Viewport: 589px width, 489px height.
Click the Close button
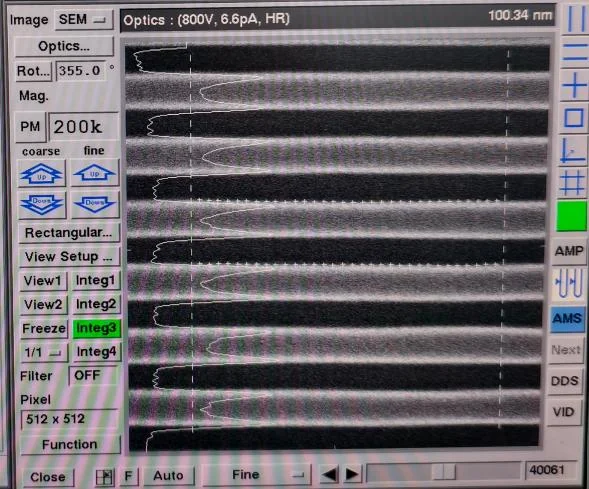[x=48, y=477]
